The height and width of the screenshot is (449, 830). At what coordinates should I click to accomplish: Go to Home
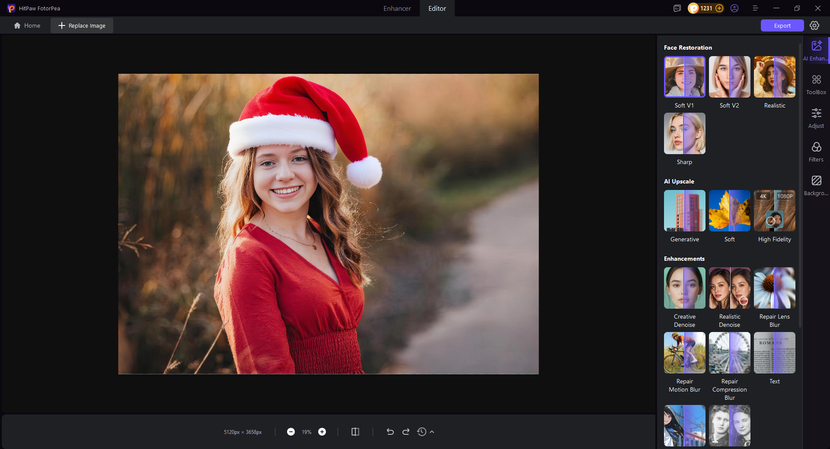tap(27, 25)
